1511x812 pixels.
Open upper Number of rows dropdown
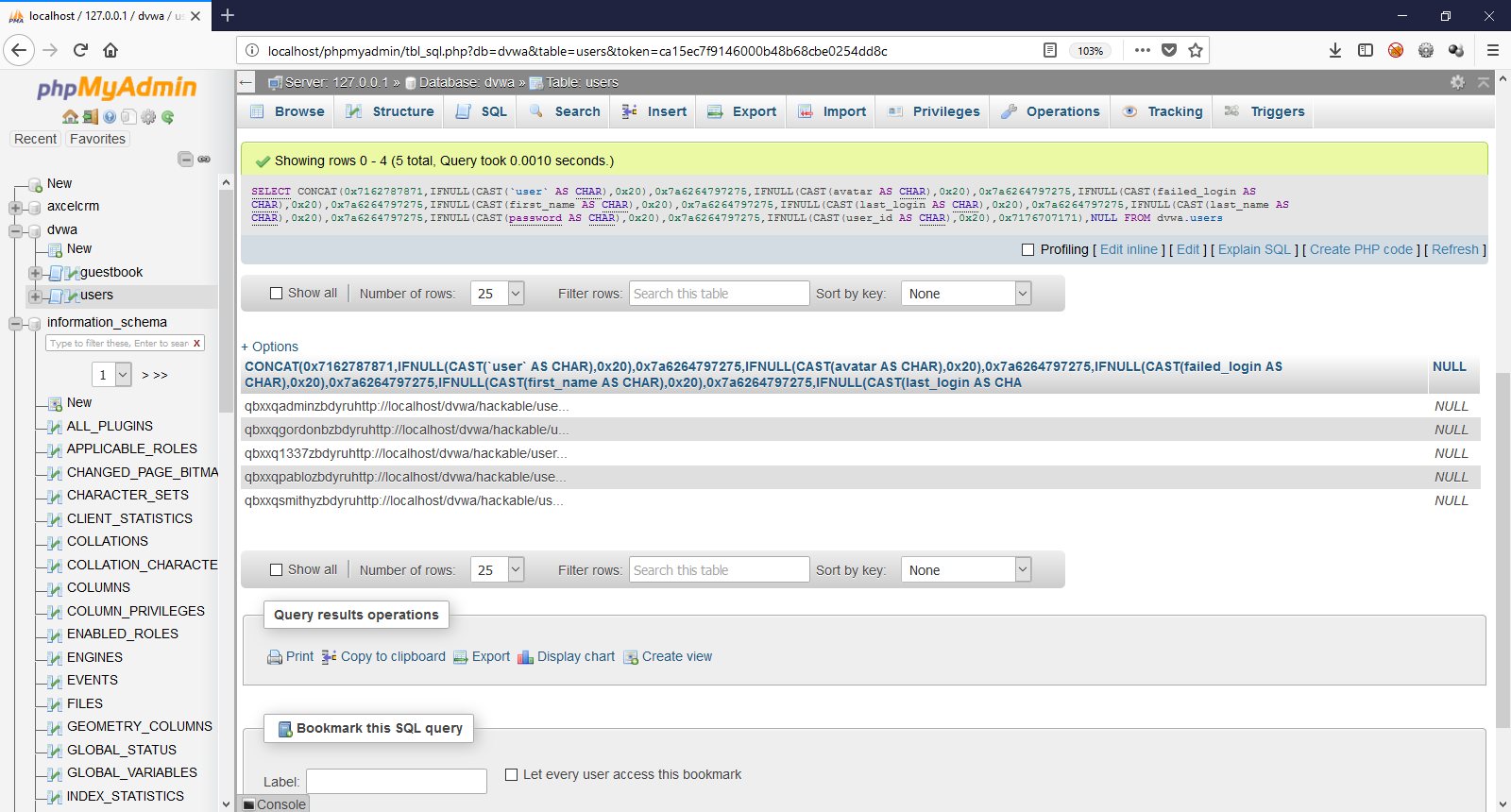pos(497,294)
